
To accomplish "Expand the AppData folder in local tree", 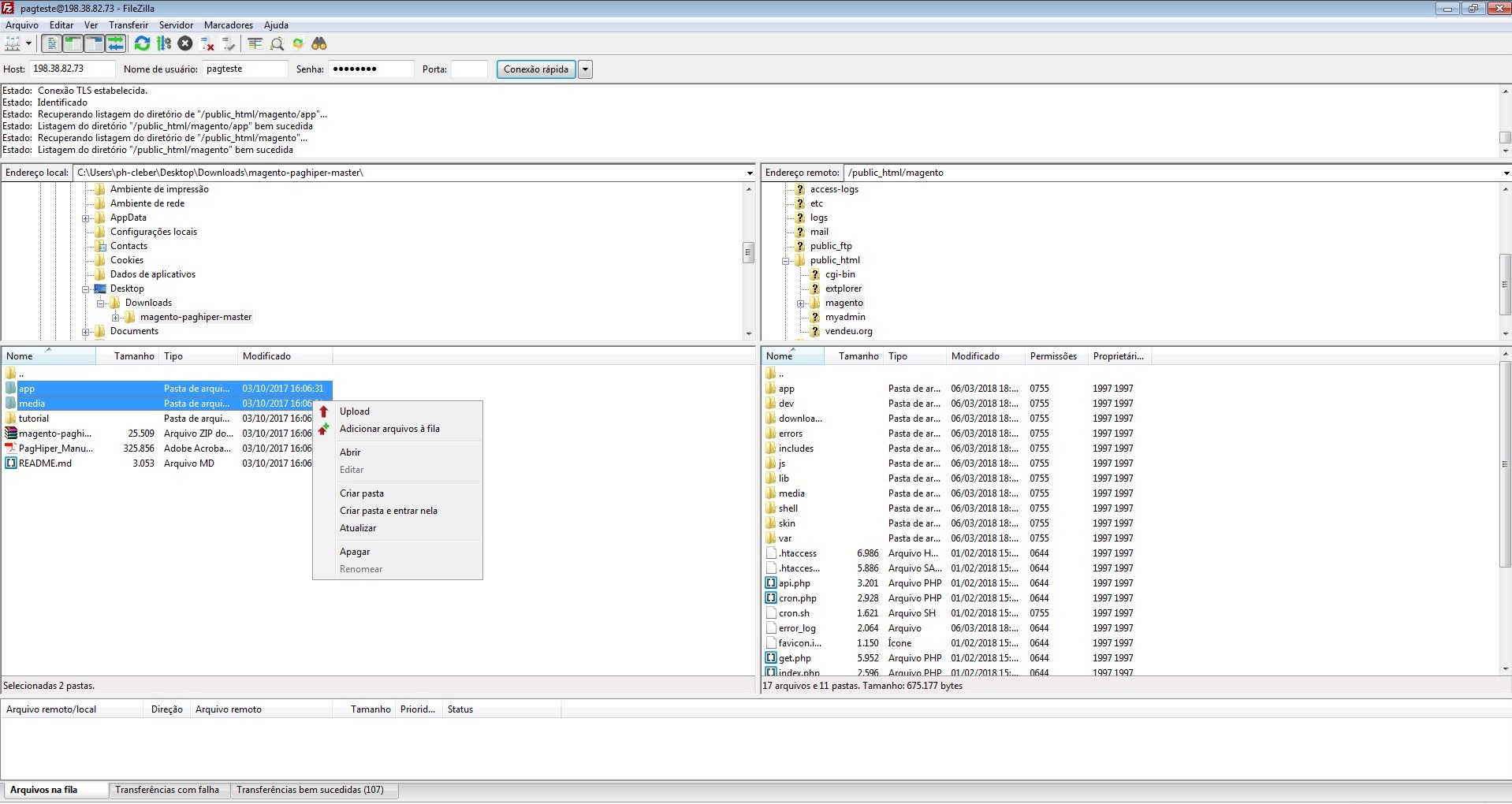I will point(85,218).
